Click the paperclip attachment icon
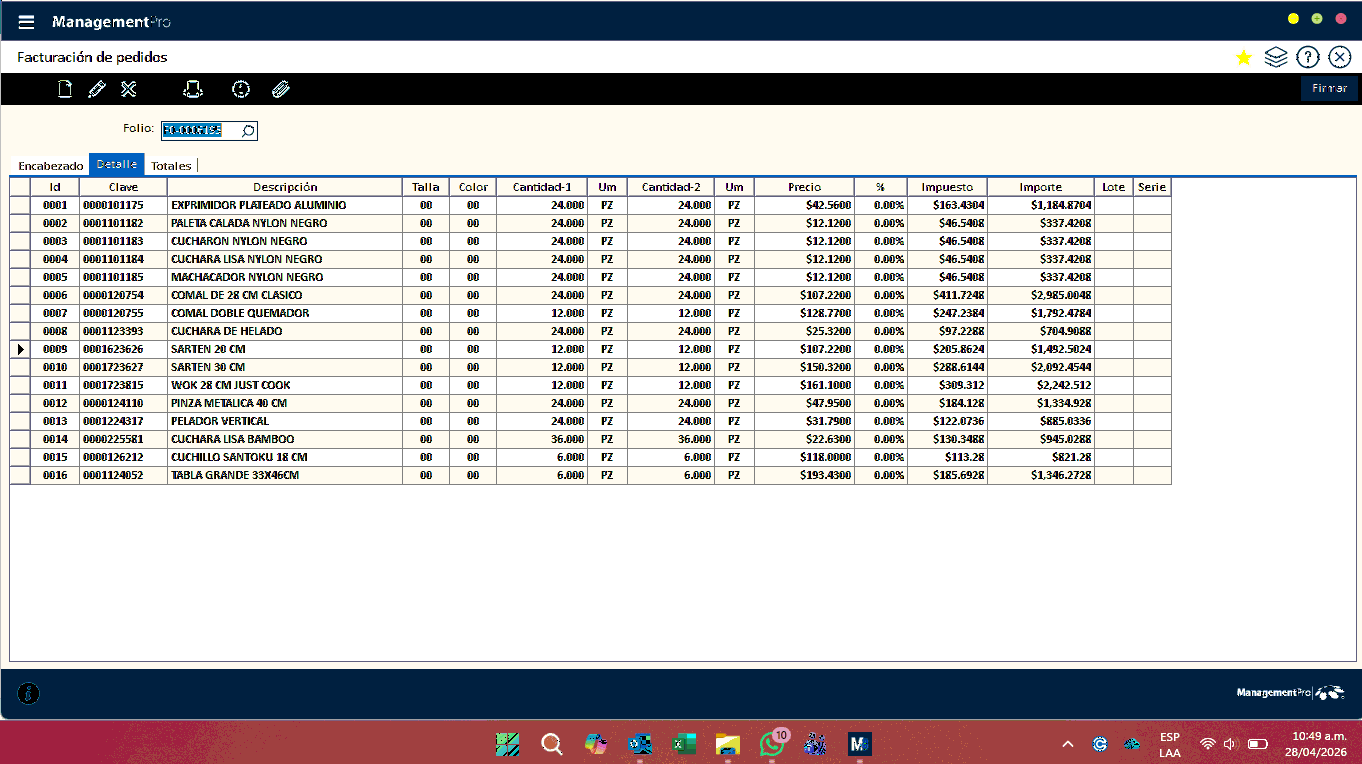The height and width of the screenshot is (764, 1362). (x=281, y=89)
